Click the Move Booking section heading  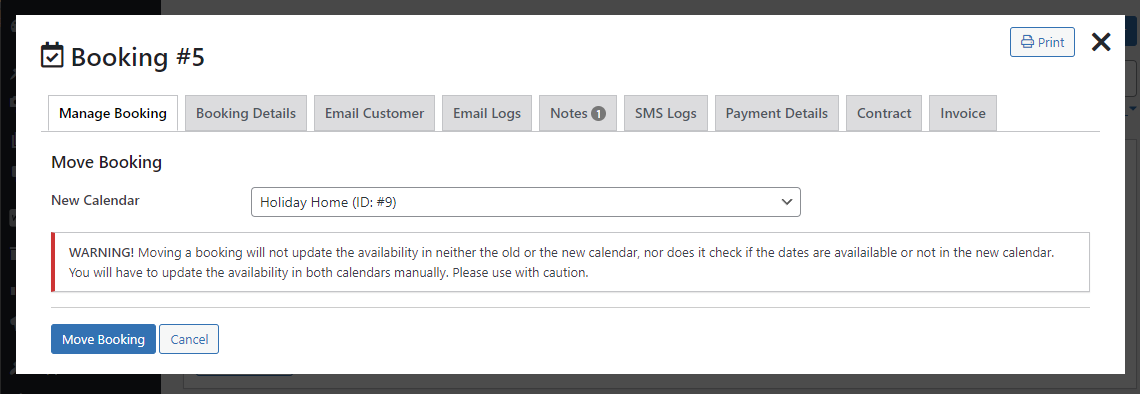coord(106,162)
